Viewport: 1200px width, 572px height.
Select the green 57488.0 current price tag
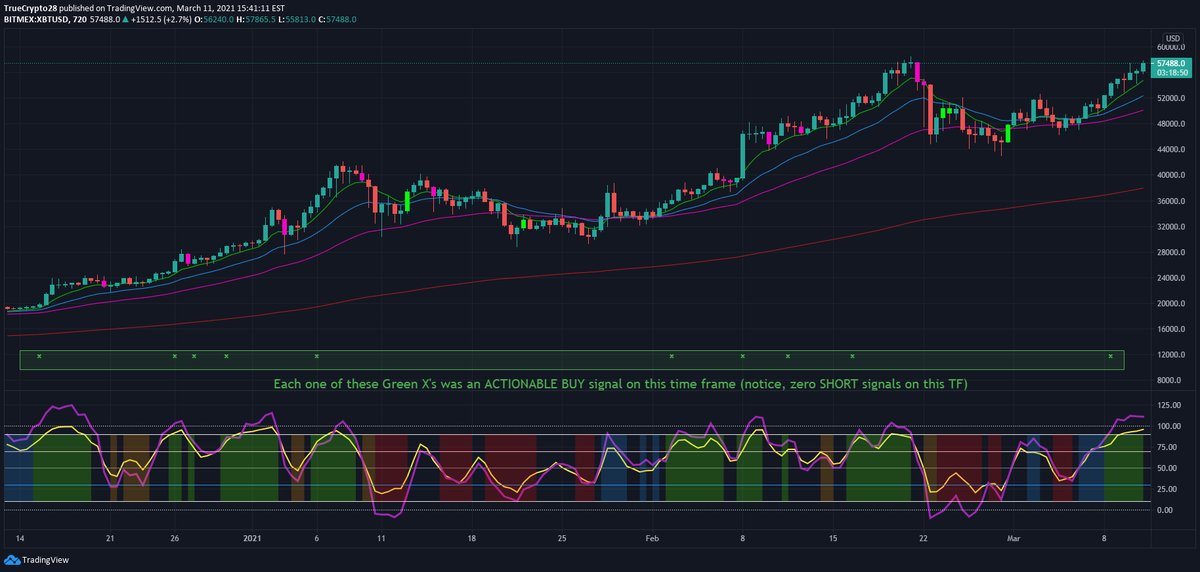(1170, 62)
